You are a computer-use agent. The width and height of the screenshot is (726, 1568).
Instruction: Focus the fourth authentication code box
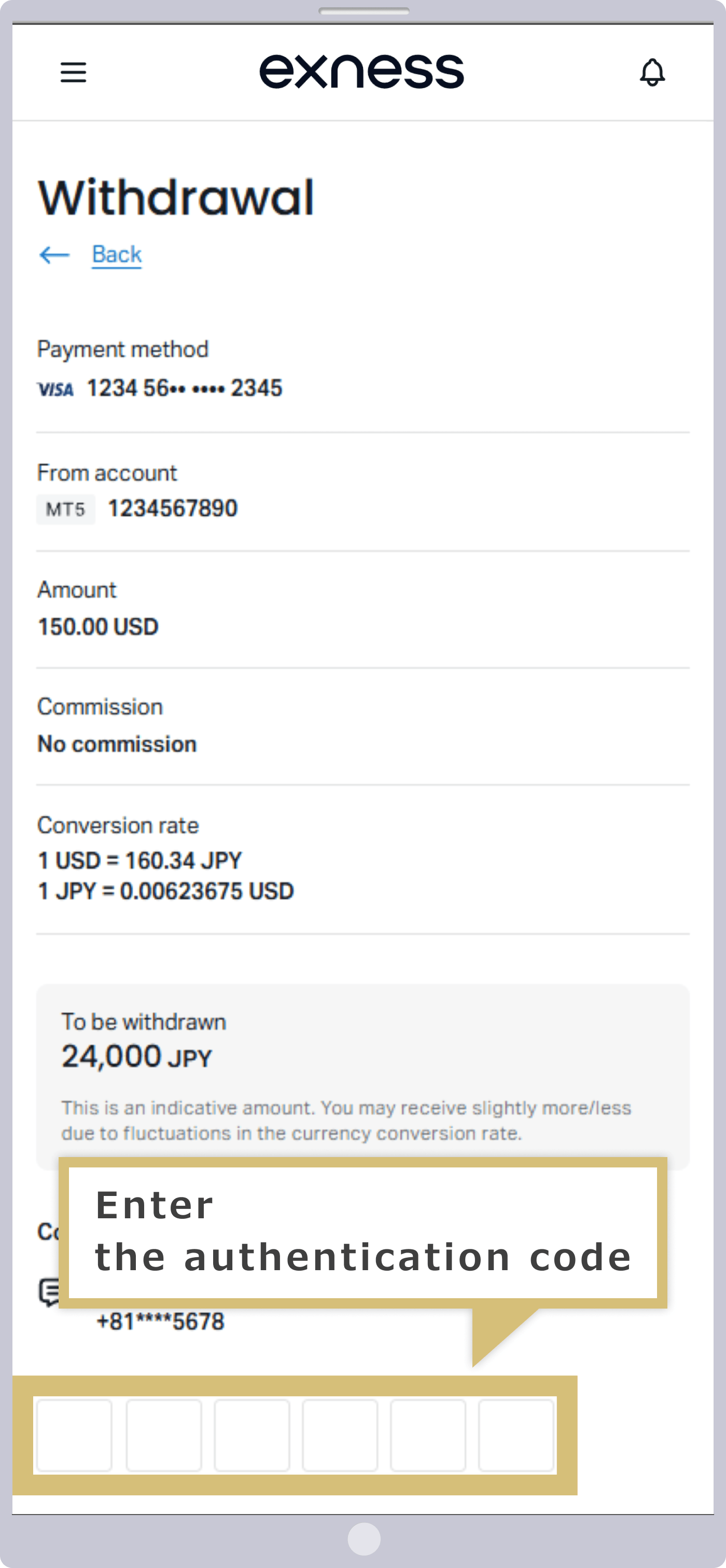[x=340, y=1435]
